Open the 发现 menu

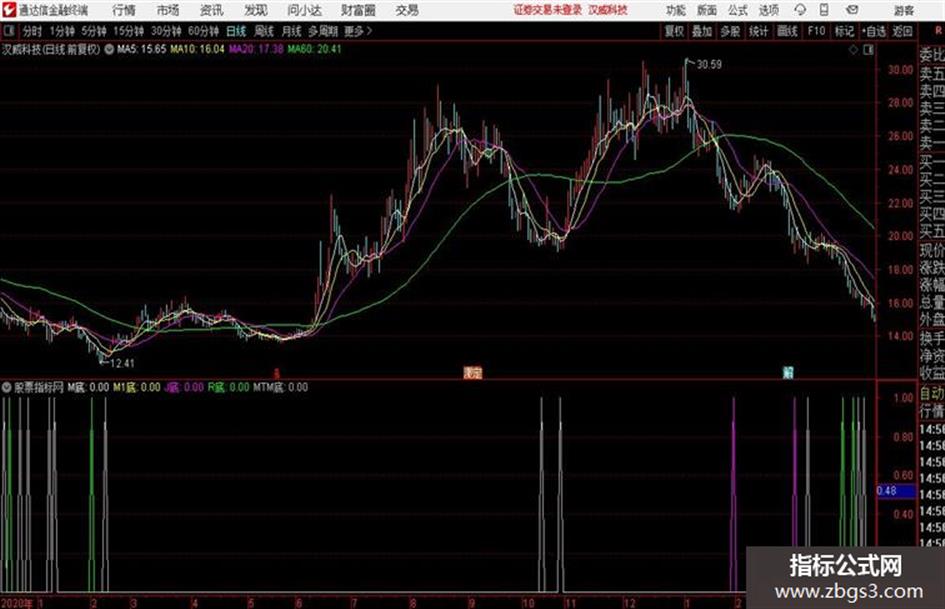point(256,10)
